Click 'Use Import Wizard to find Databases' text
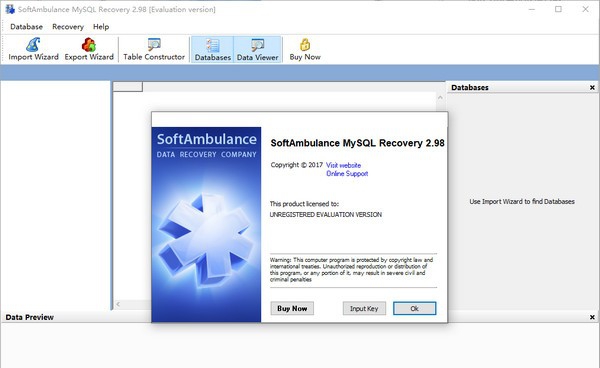Image resolution: width=600 pixels, height=368 pixels. click(x=522, y=202)
